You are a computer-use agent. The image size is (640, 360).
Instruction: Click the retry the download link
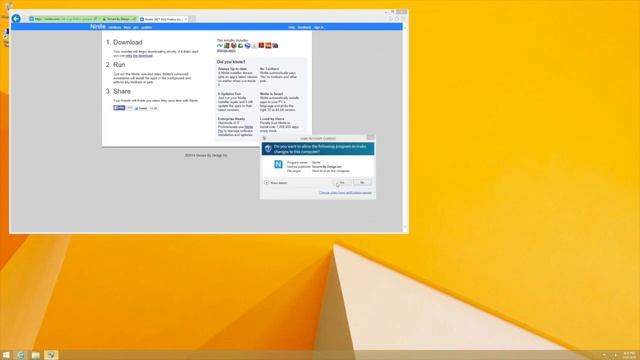click(x=139, y=56)
